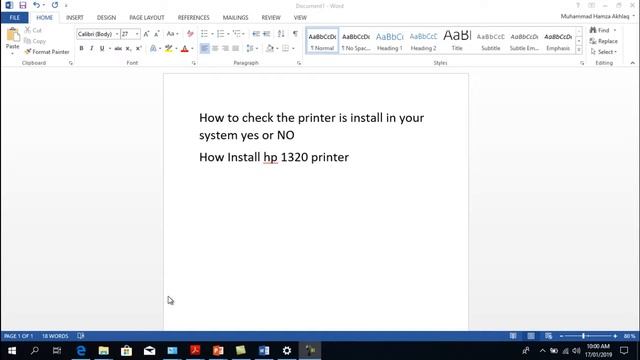Open the font name dropdown
This screenshot has width=640, height=360.
tap(117, 34)
